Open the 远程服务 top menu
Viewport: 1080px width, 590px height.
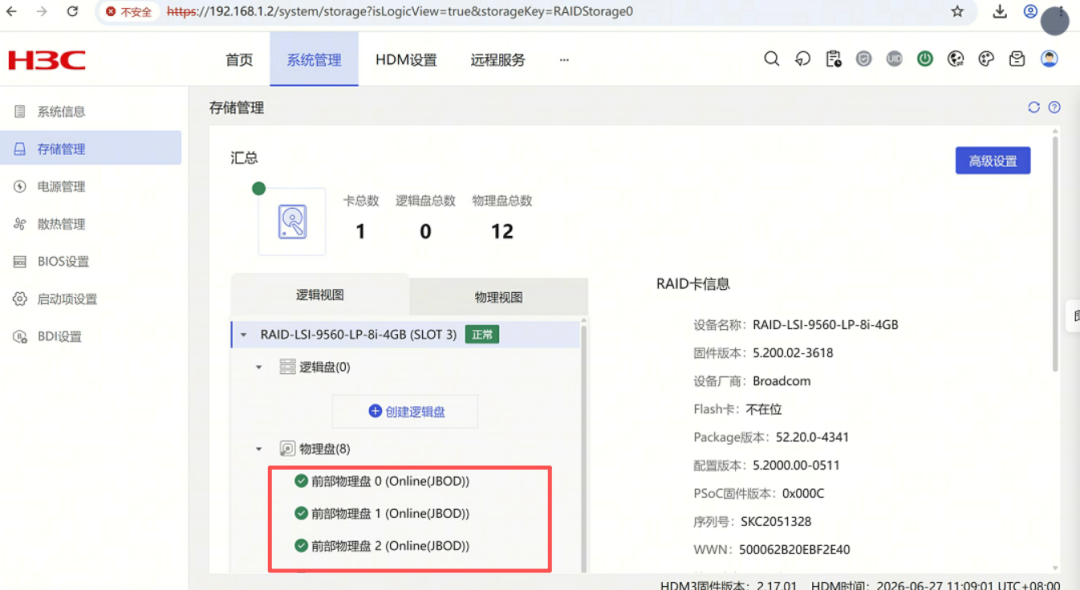tap(498, 60)
